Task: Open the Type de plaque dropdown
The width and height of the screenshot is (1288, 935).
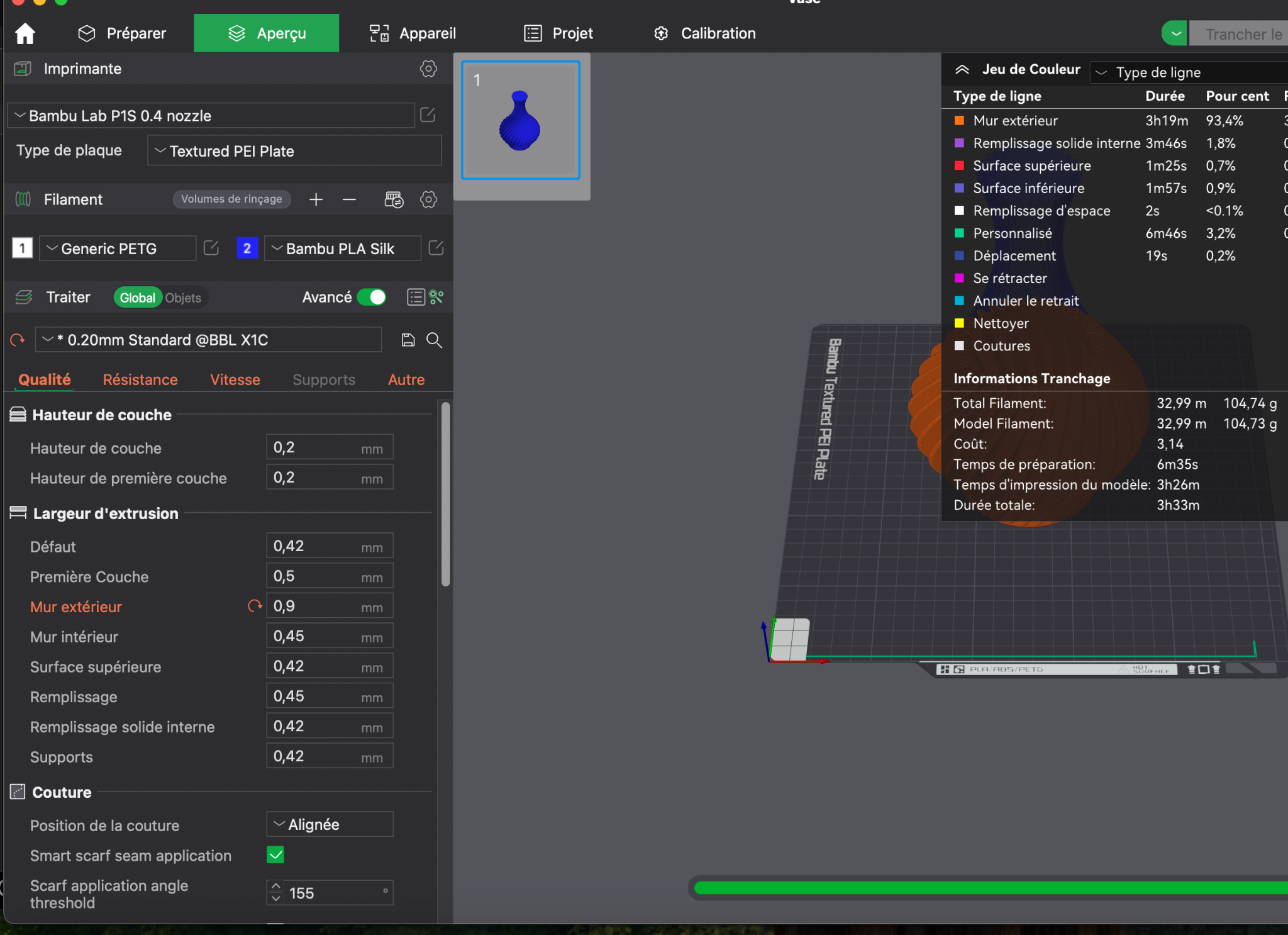Action: pyautogui.click(x=294, y=151)
